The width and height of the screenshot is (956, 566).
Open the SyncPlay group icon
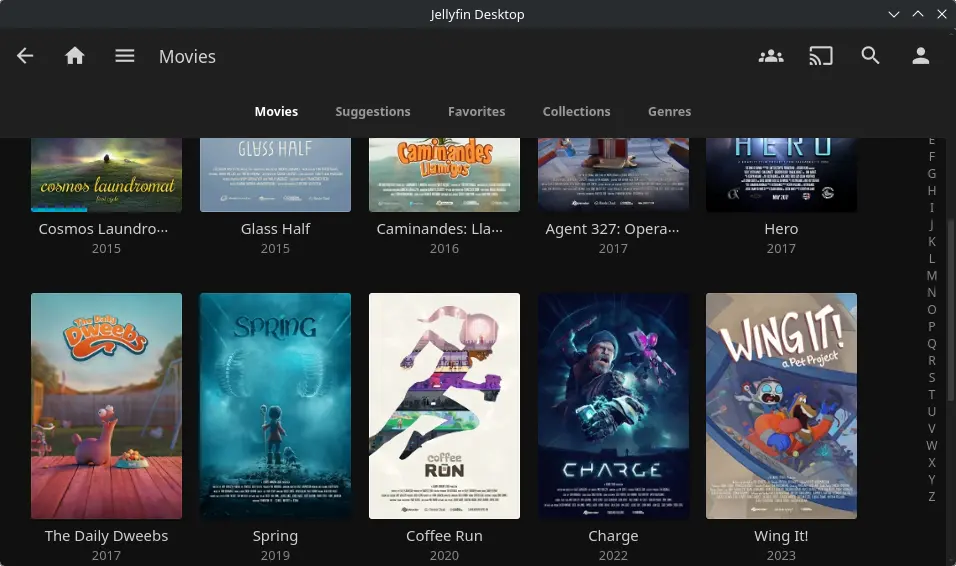point(771,56)
